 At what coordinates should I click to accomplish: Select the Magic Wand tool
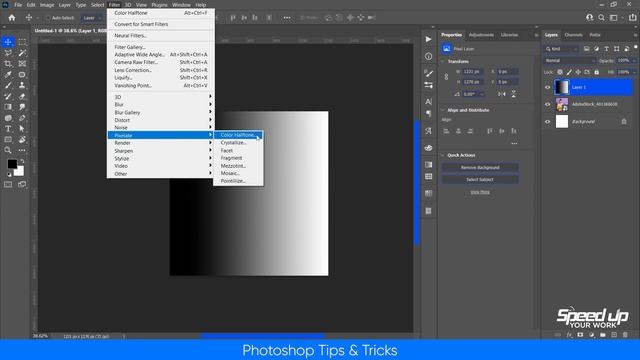(22, 53)
